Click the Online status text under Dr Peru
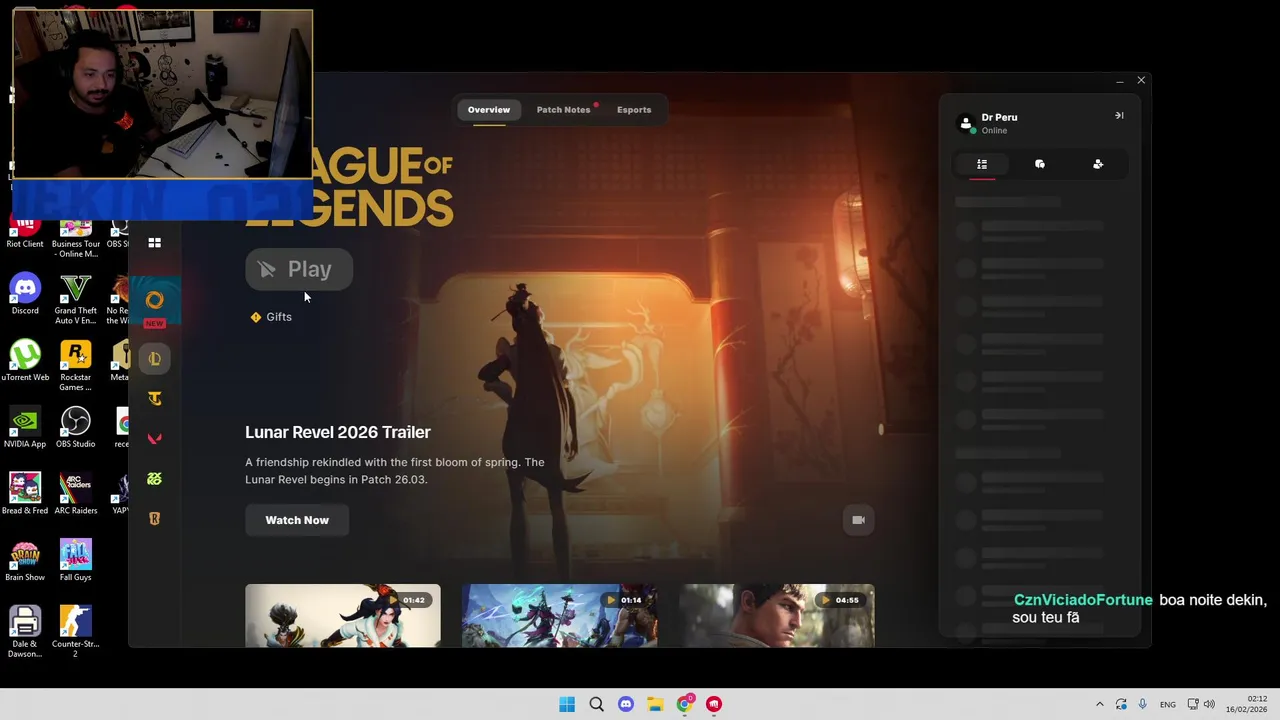 pyautogui.click(x=994, y=131)
